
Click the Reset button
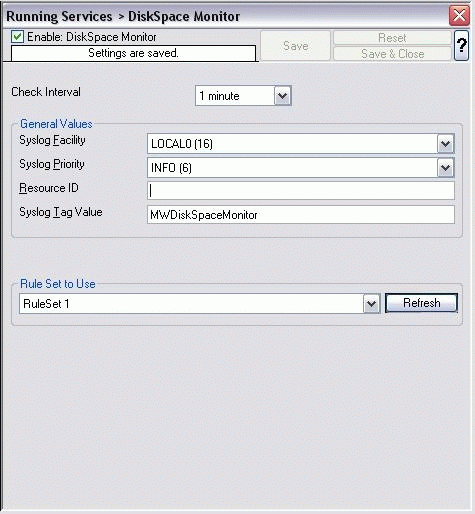tap(392, 38)
